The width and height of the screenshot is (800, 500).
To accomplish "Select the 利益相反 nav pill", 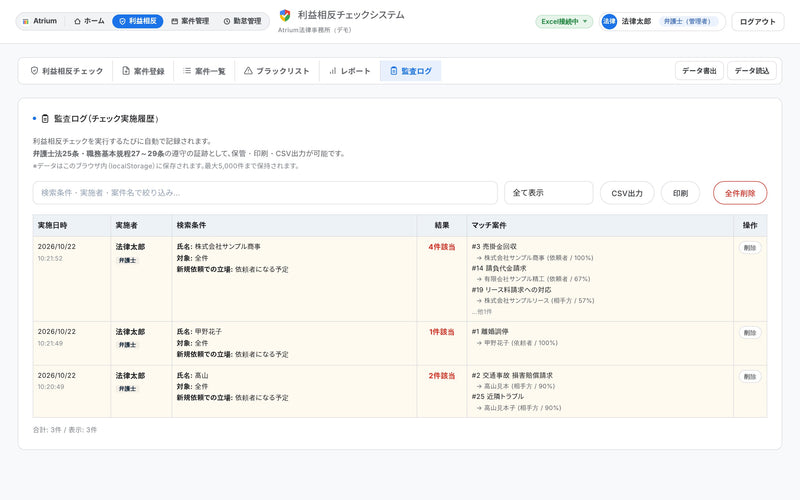I will pos(138,21).
